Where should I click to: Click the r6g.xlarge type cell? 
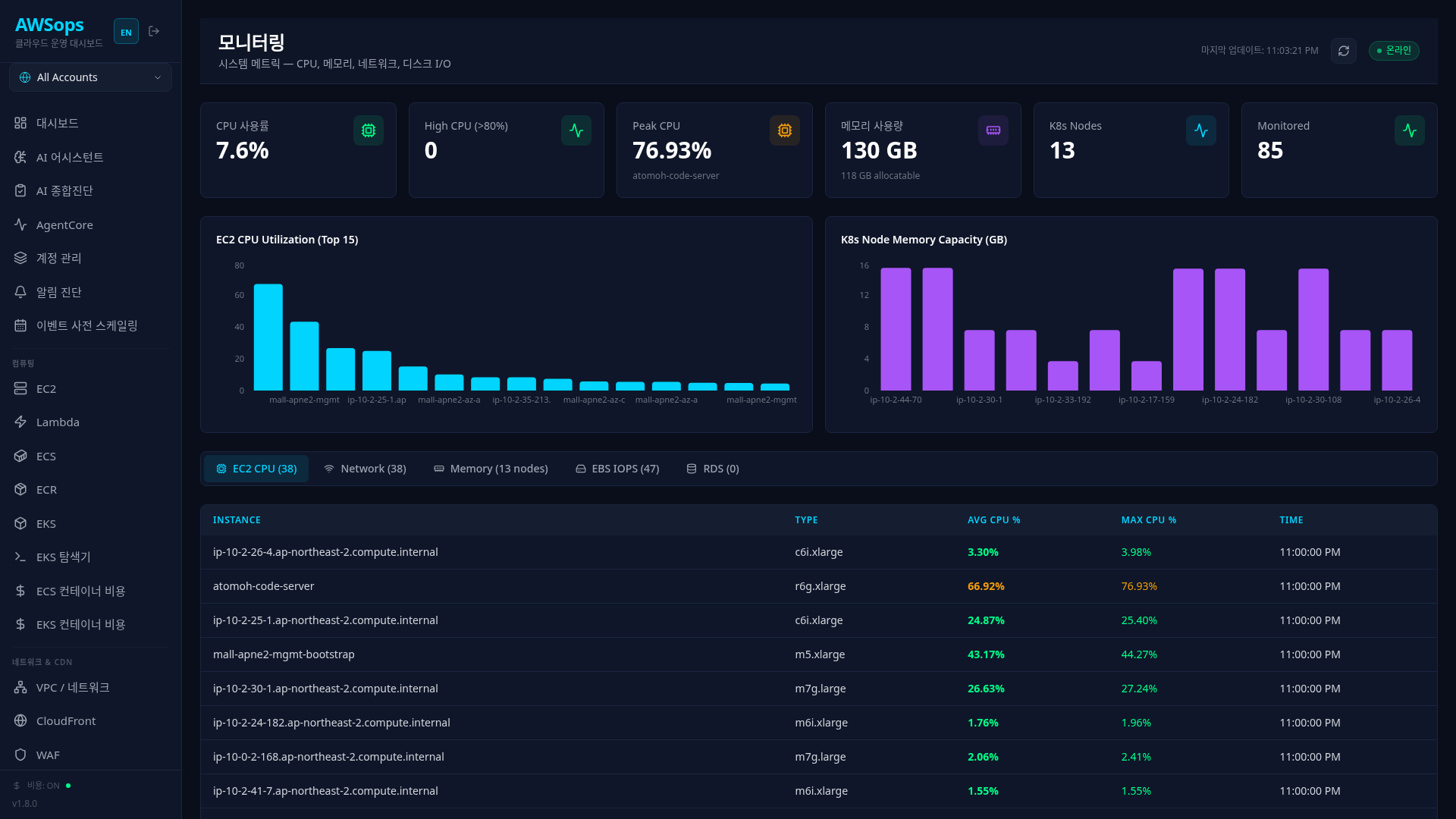[820, 586]
